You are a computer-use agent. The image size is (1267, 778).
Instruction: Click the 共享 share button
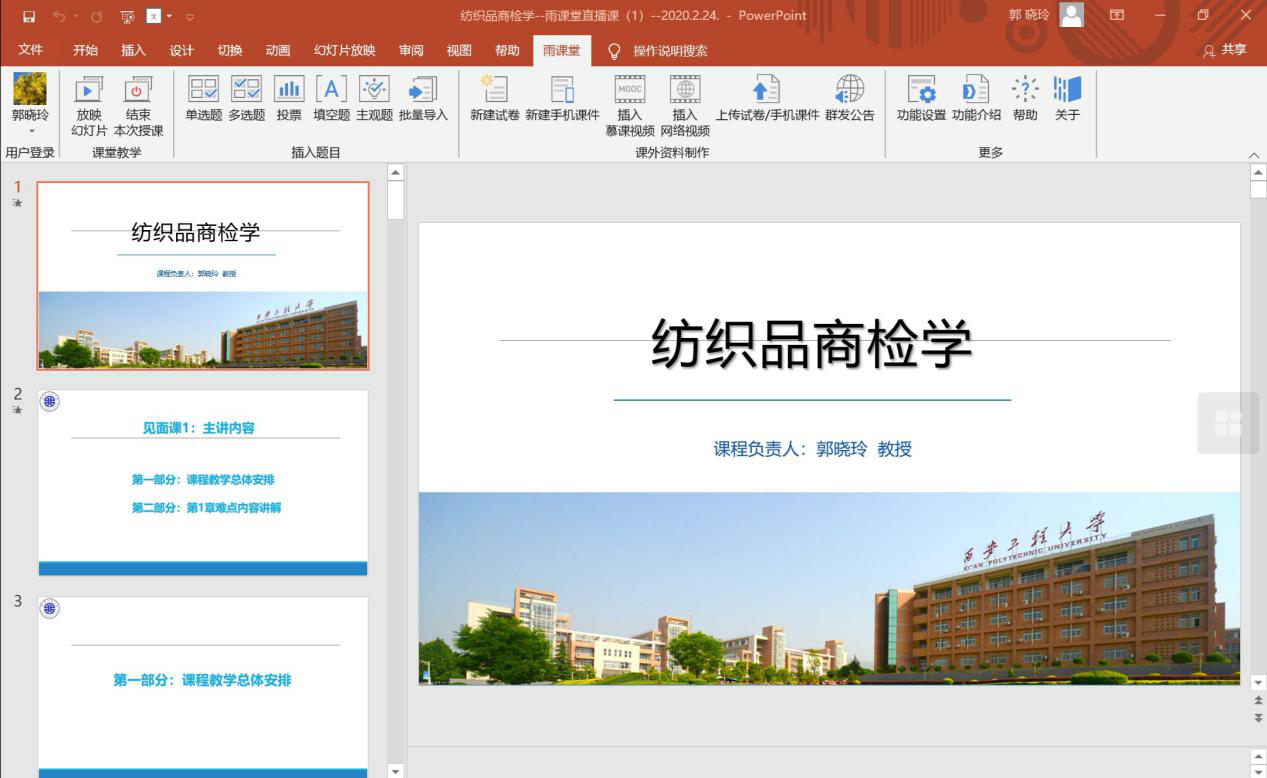pos(1225,50)
